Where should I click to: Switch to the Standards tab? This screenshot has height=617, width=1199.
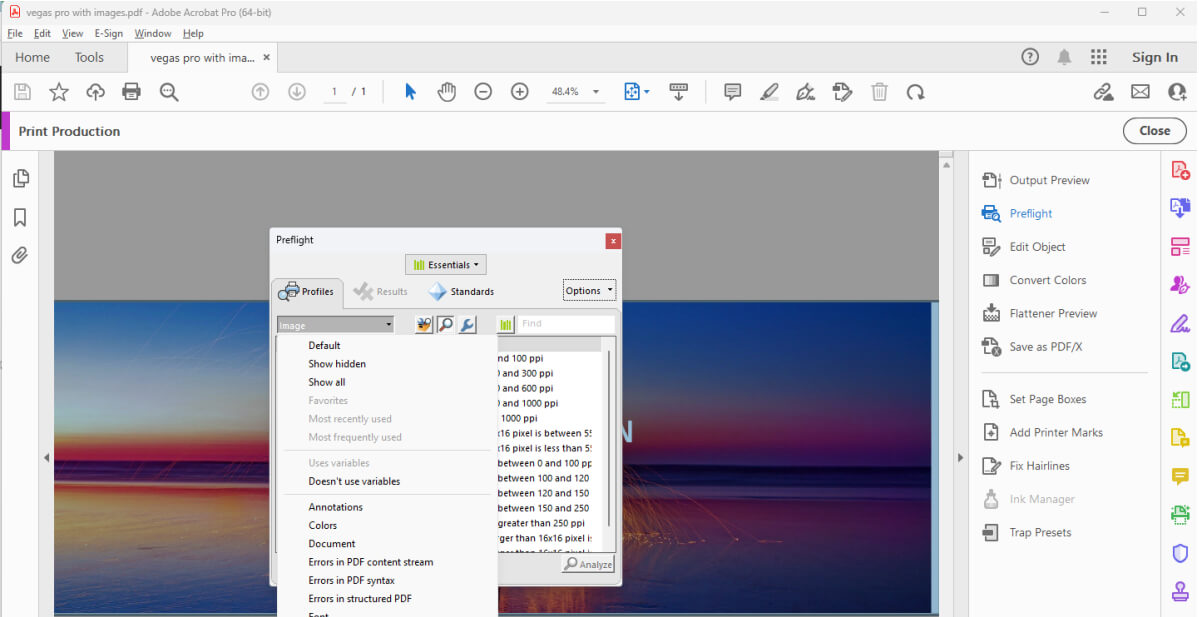tap(462, 292)
